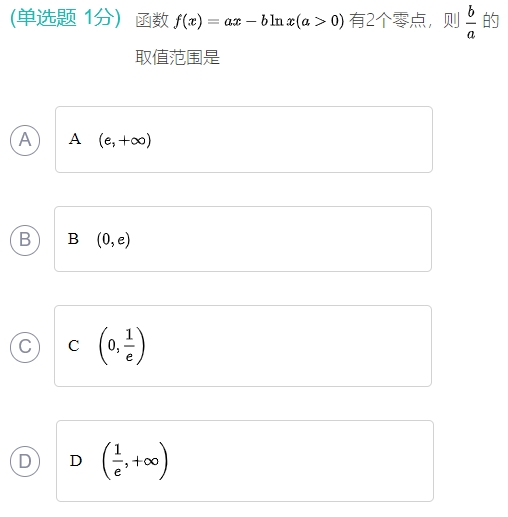Click the serif letter B inside second answer box
Viewport: 508px width, 517px height.
click(x=73, y=239)
